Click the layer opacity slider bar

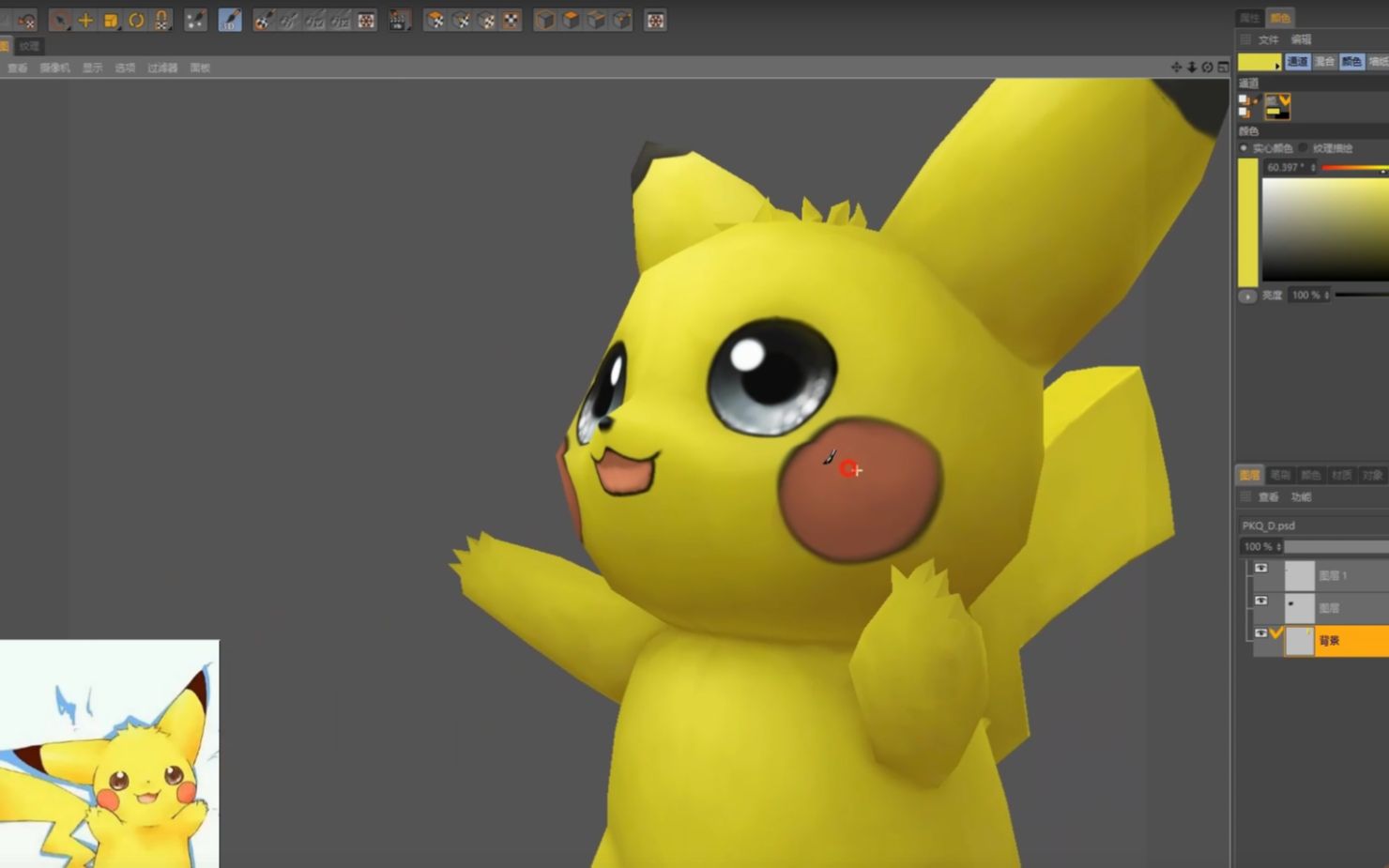click(x=1337, y=546)
